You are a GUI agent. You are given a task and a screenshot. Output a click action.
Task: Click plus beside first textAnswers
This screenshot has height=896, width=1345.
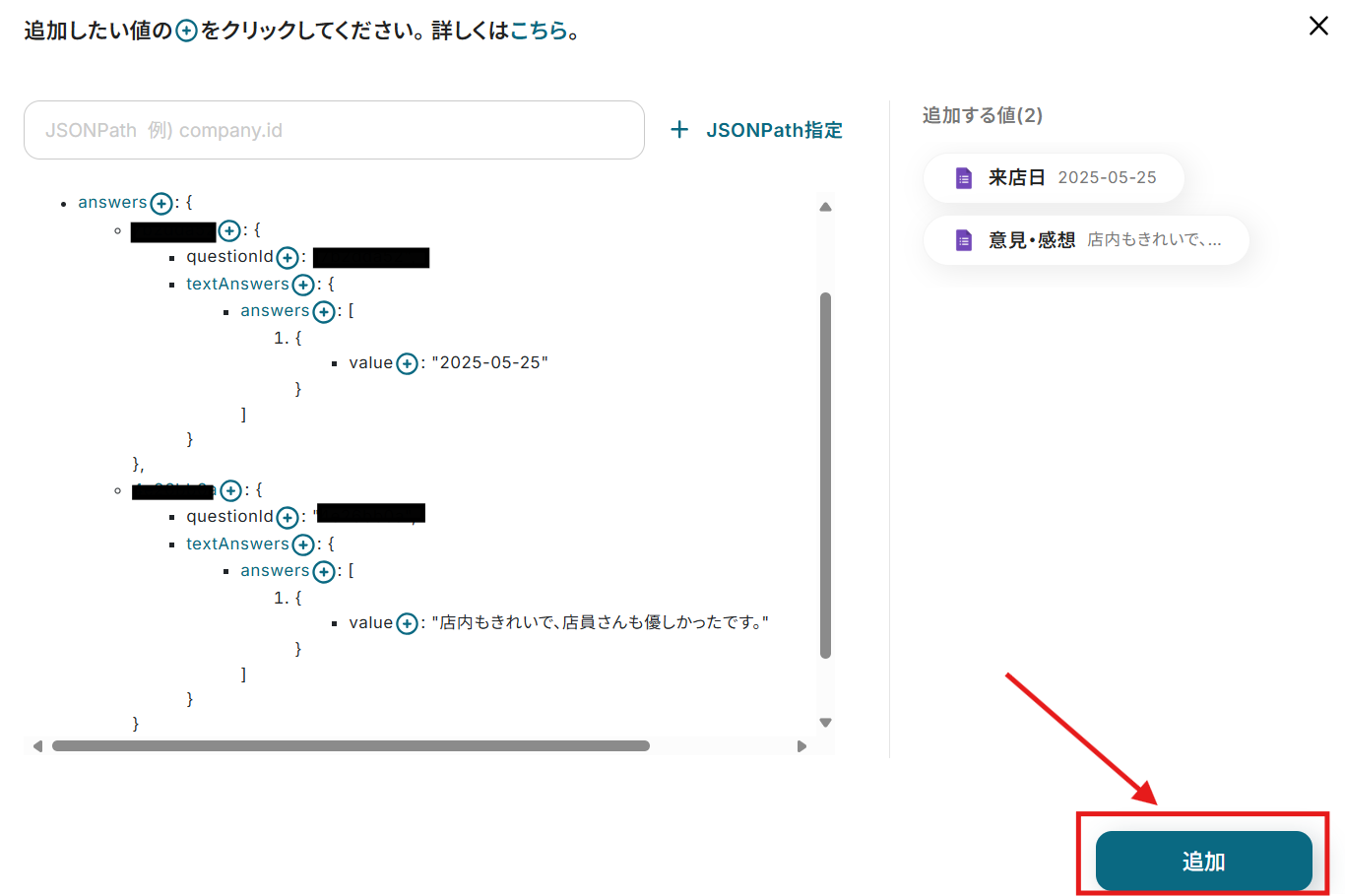click(x=303, y=286)
